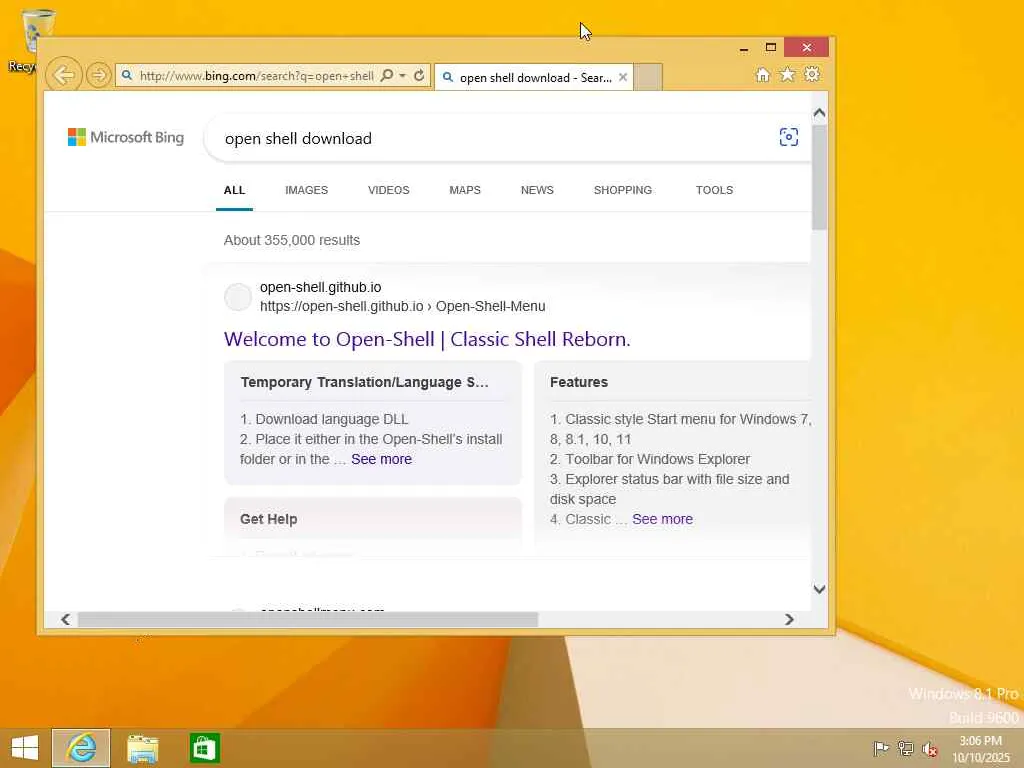
Task: Open Favorites with the star icon
Action: [x=788, y=74]
